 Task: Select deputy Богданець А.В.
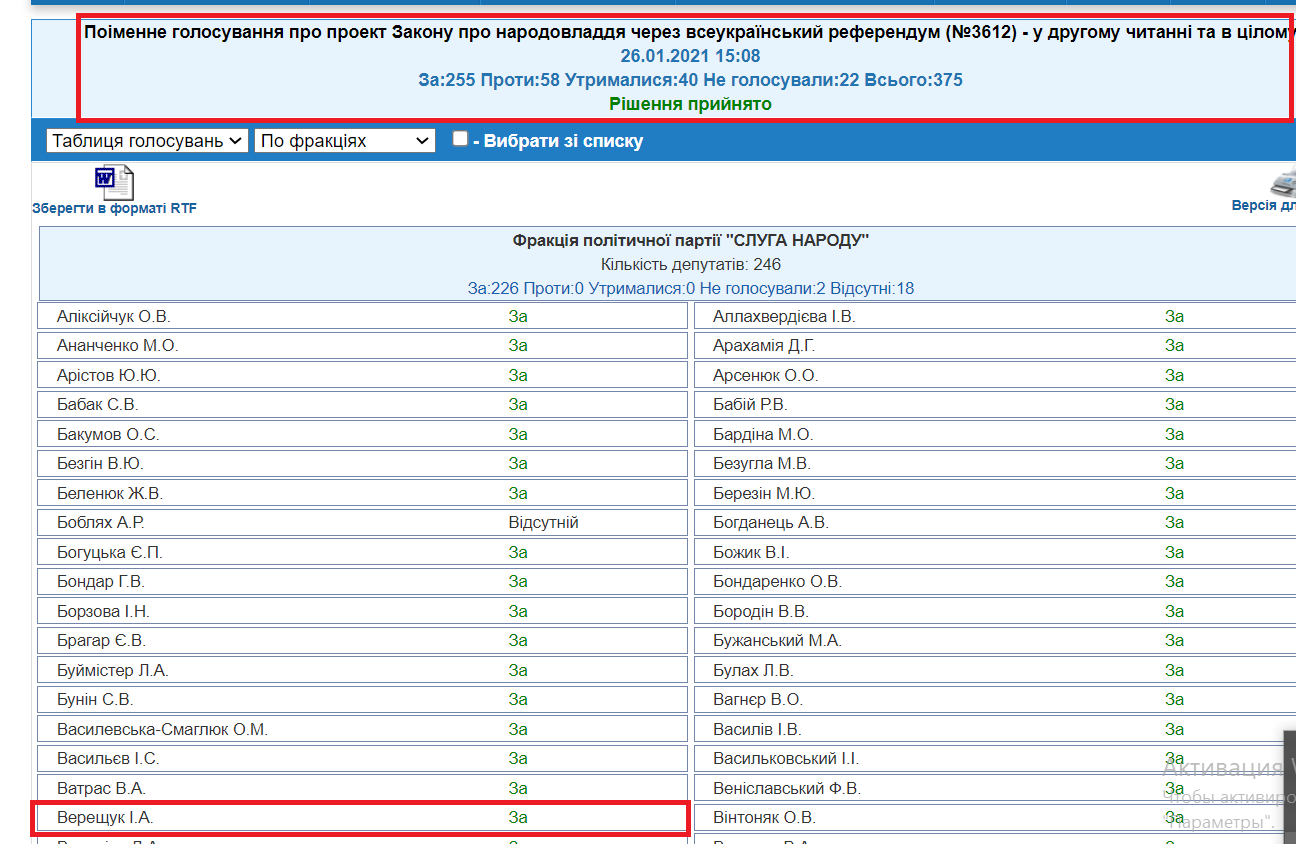[771, 523]
